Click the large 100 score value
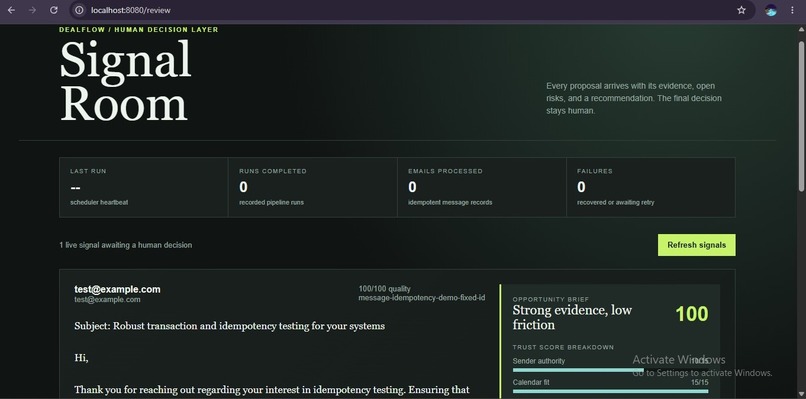The width and height of the screenshot is (806, 399). pos(691,314)
